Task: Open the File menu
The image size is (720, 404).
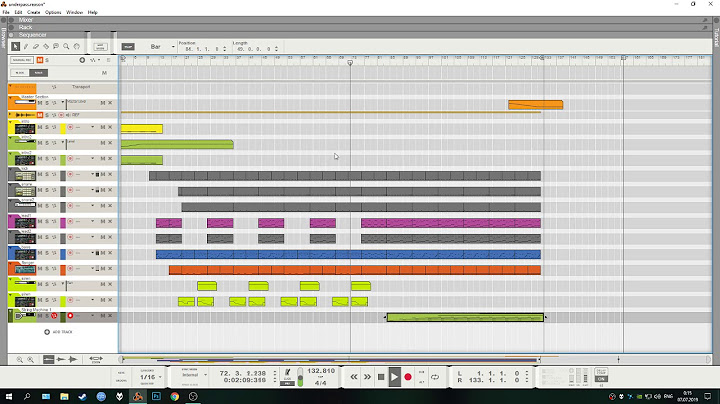Action: point(6,12)
